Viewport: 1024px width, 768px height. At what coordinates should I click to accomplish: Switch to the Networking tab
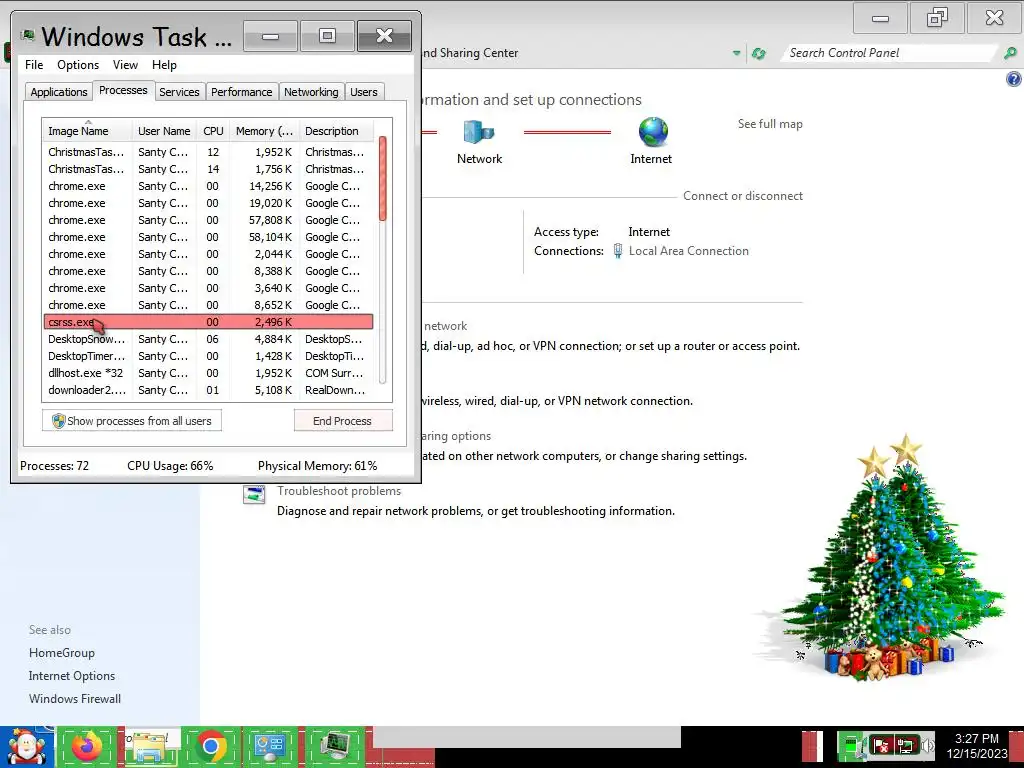click(311, 92)
